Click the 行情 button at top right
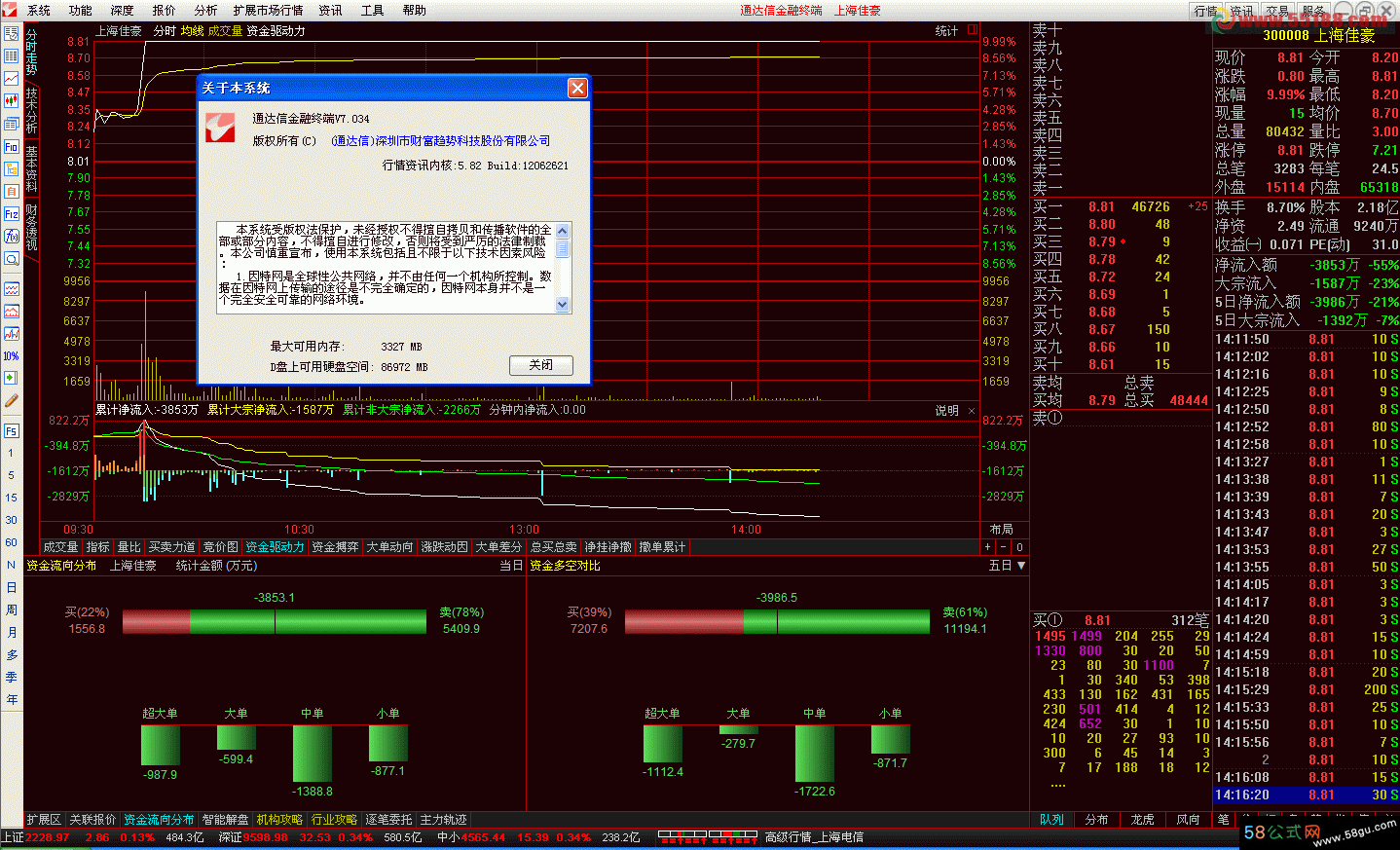The image size is (1400, 850). 1206,11
